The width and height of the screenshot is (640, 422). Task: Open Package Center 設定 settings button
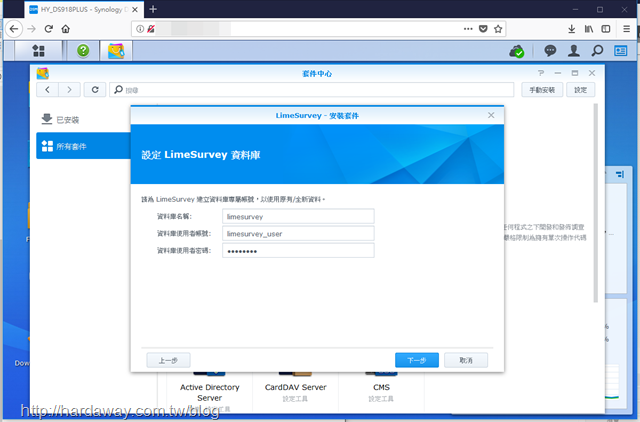point(580,90)
